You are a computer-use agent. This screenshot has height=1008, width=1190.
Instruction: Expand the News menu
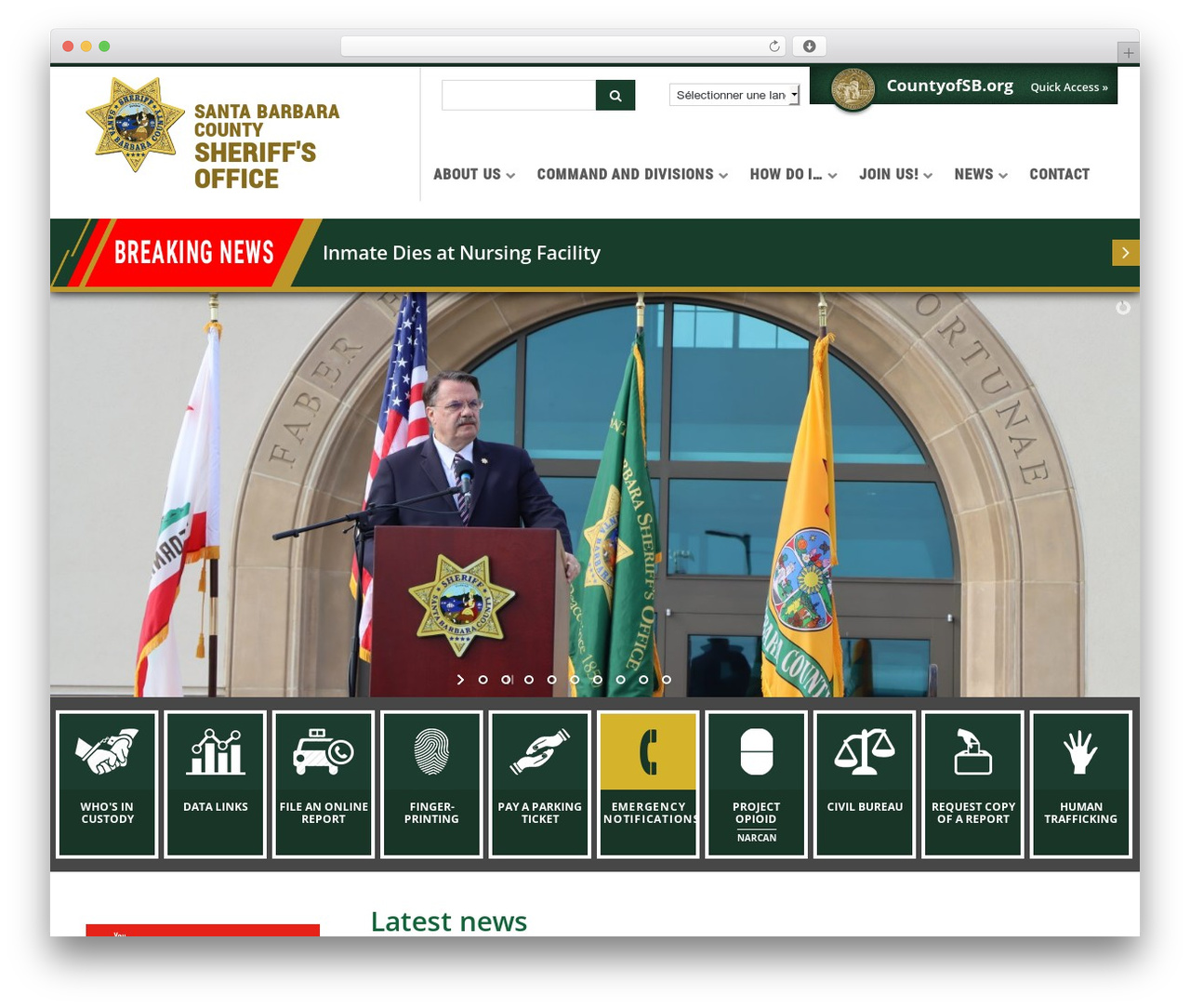(981, 174)
